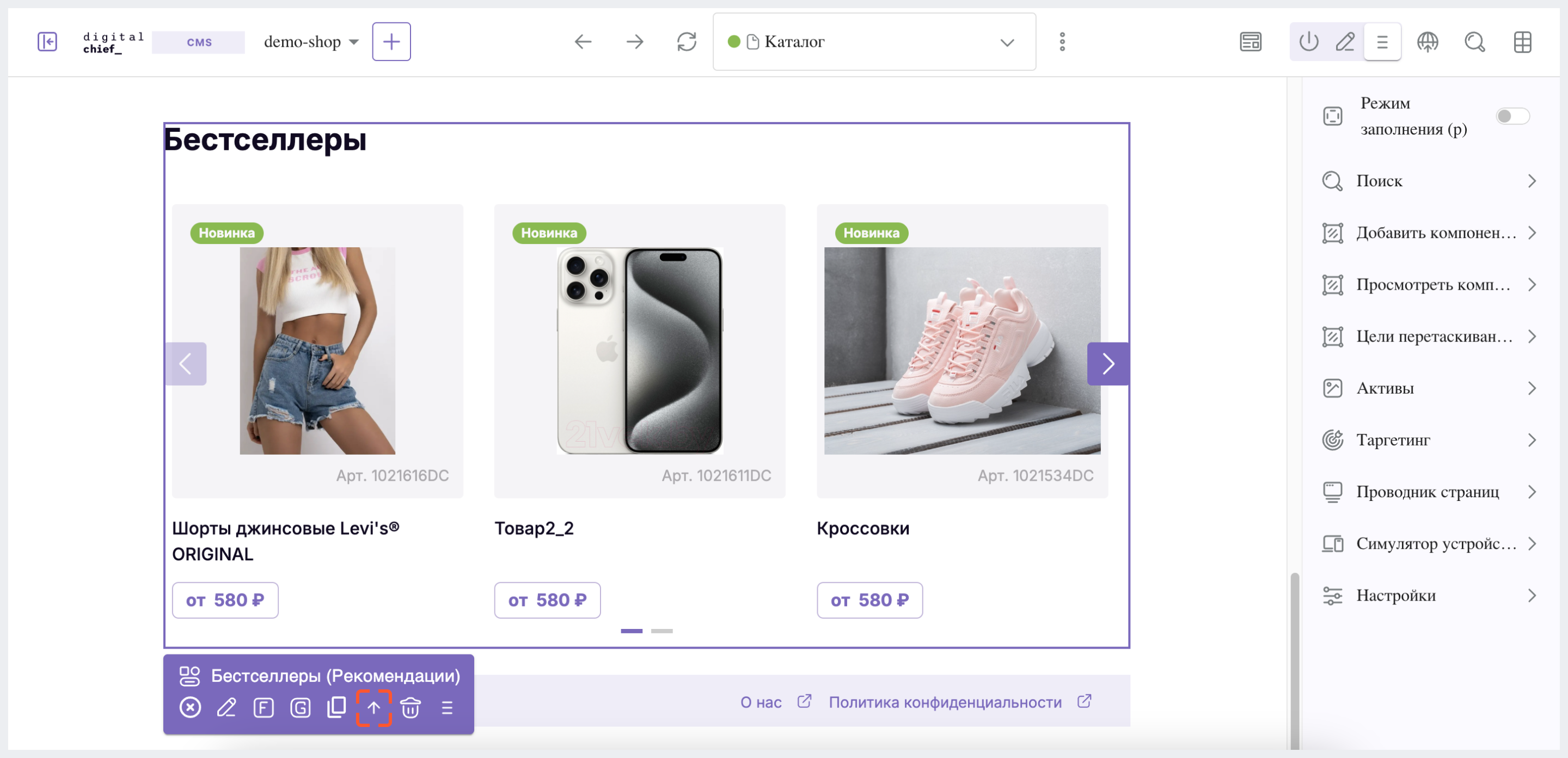Open the demo-shop site dropdown

pos(310,42)
